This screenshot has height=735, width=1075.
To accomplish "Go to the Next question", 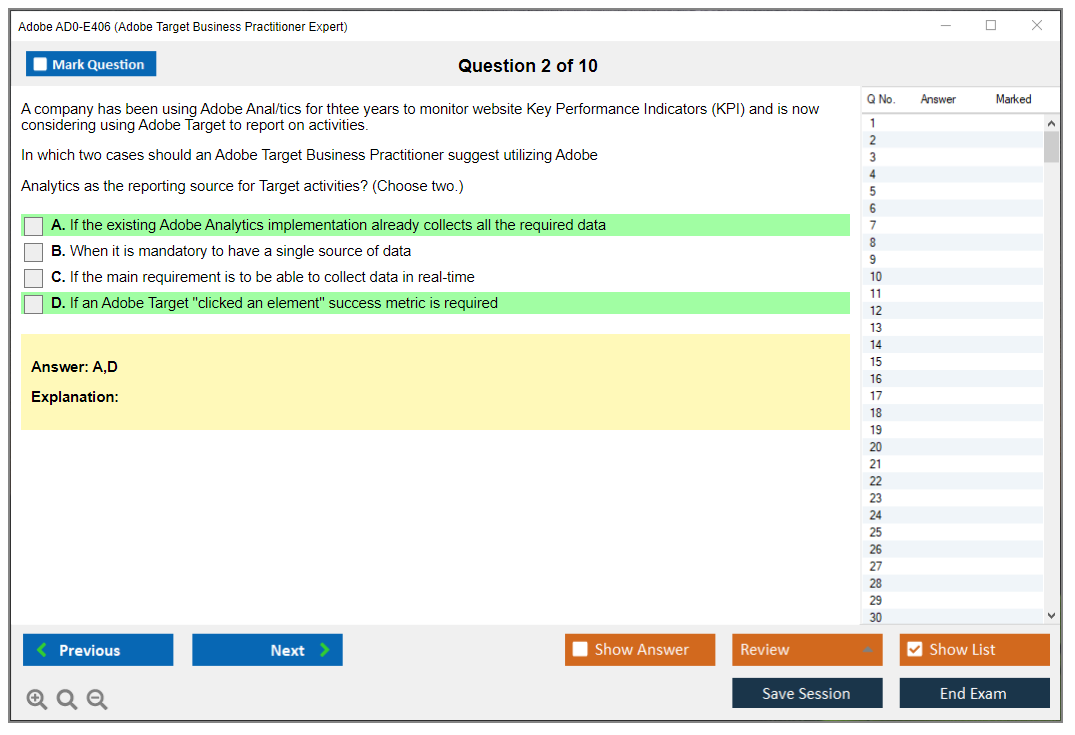I will (267, 650).
